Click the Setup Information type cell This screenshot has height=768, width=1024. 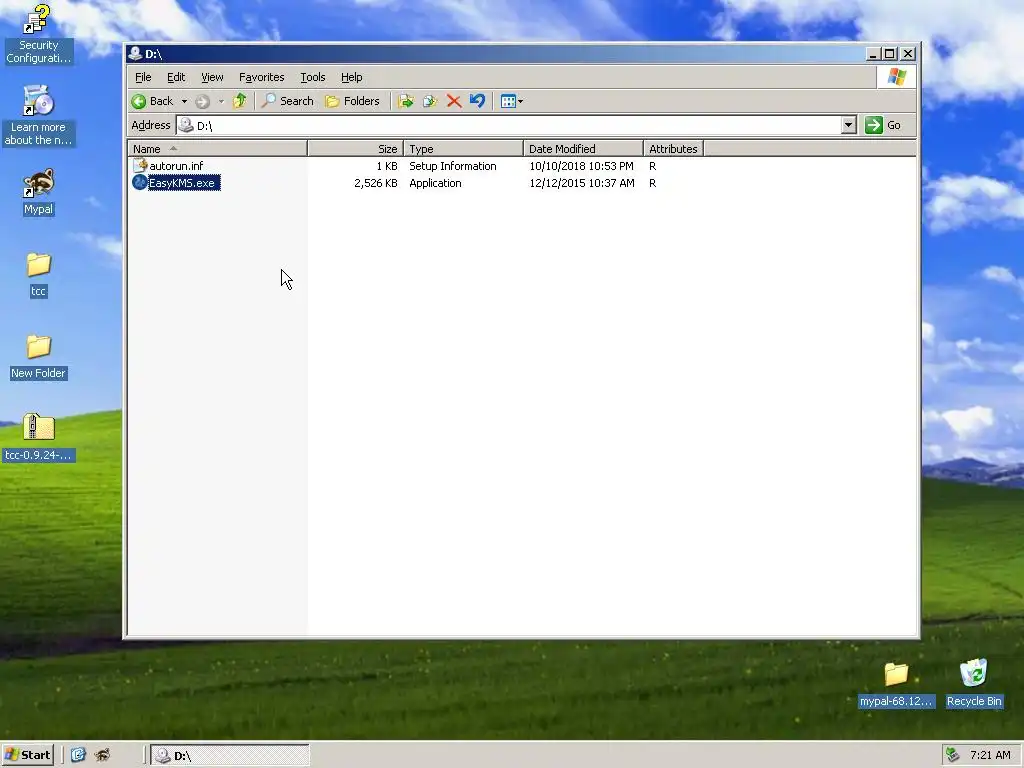point(453,167)
